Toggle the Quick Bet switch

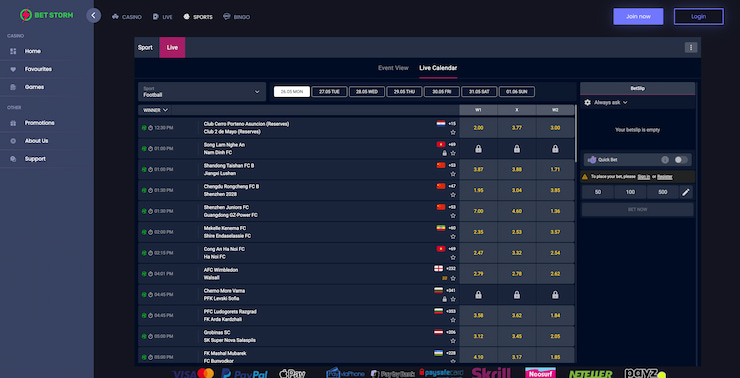(681, 160)
